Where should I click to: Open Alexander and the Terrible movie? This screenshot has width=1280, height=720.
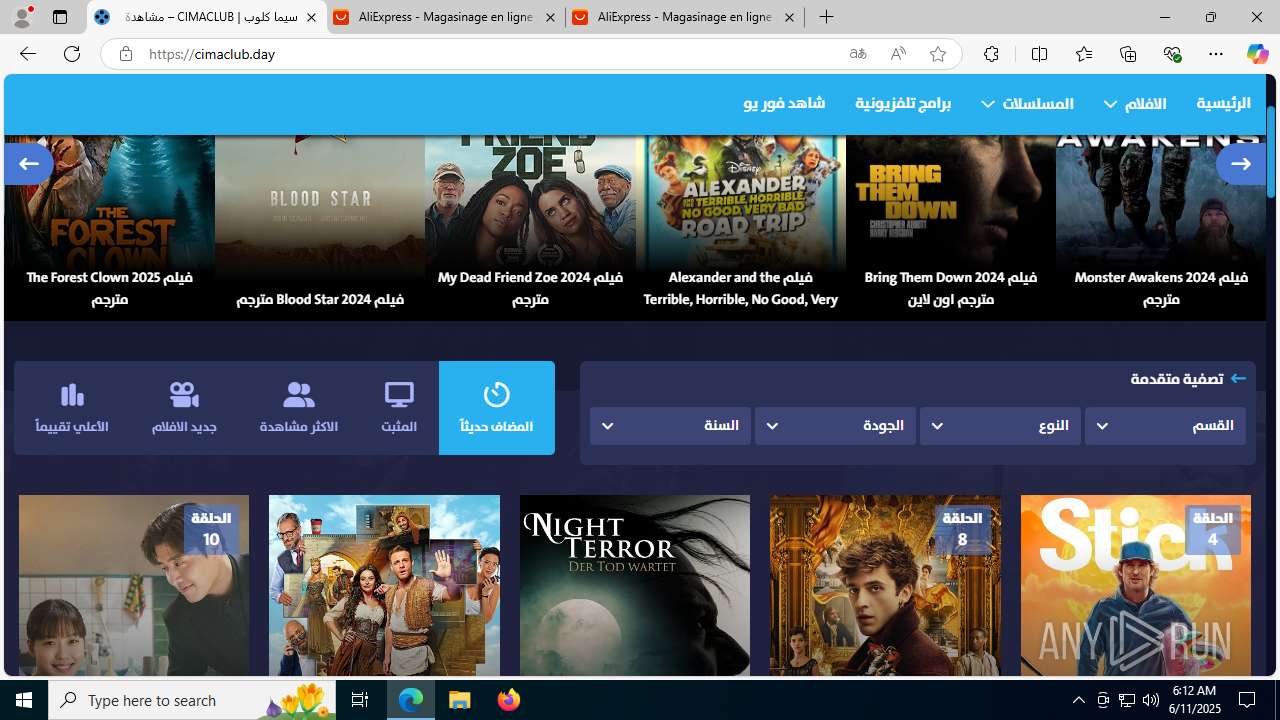(x=741, y=228)
